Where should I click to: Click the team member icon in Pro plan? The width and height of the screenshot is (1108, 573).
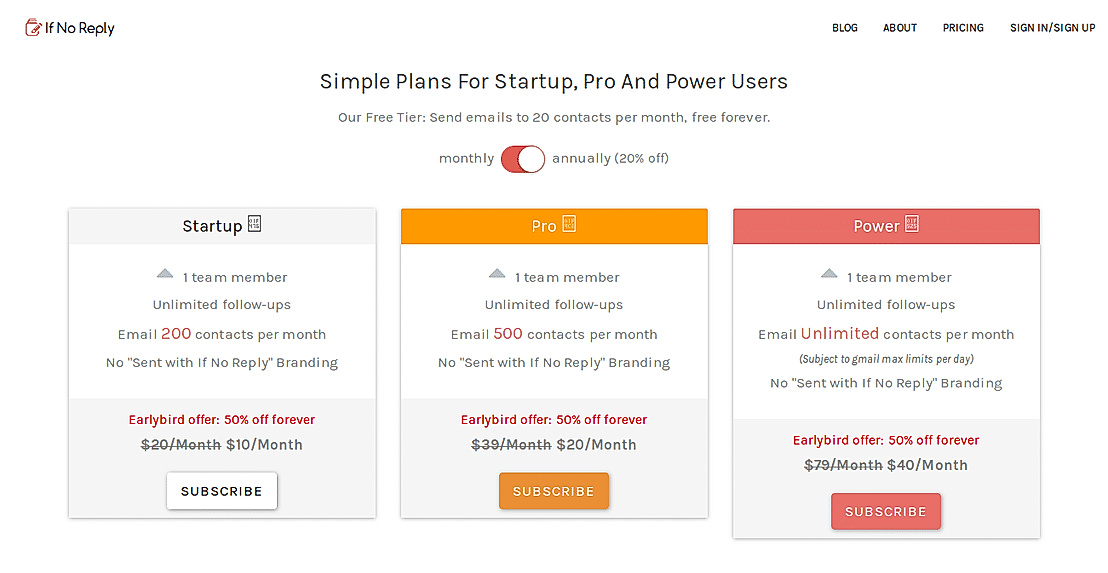[x=497, y=274]
